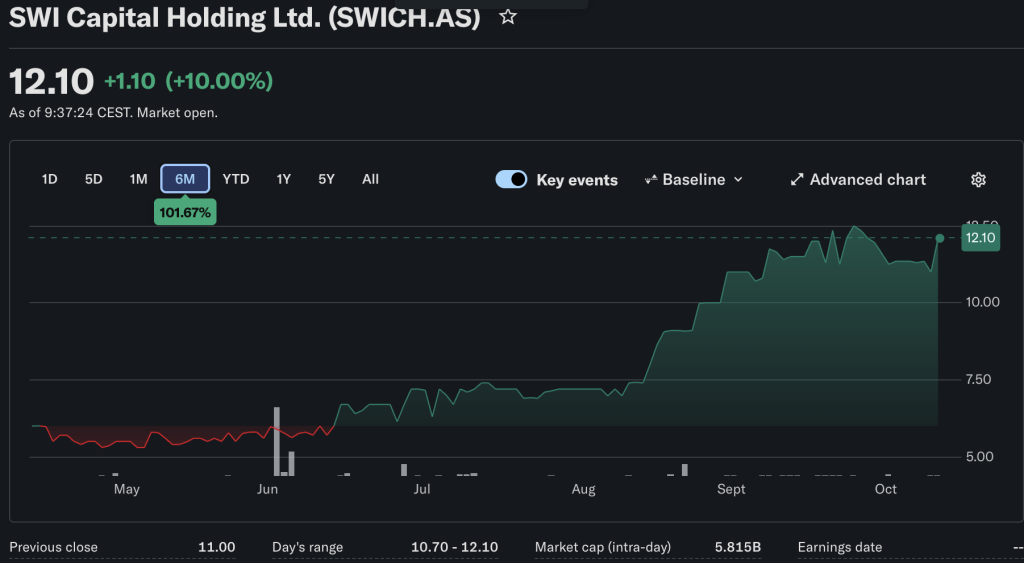The height and width of the screenshot is (563, 1024).
Task: Open chart settings gear icon
Action: [x=978, y=180]
